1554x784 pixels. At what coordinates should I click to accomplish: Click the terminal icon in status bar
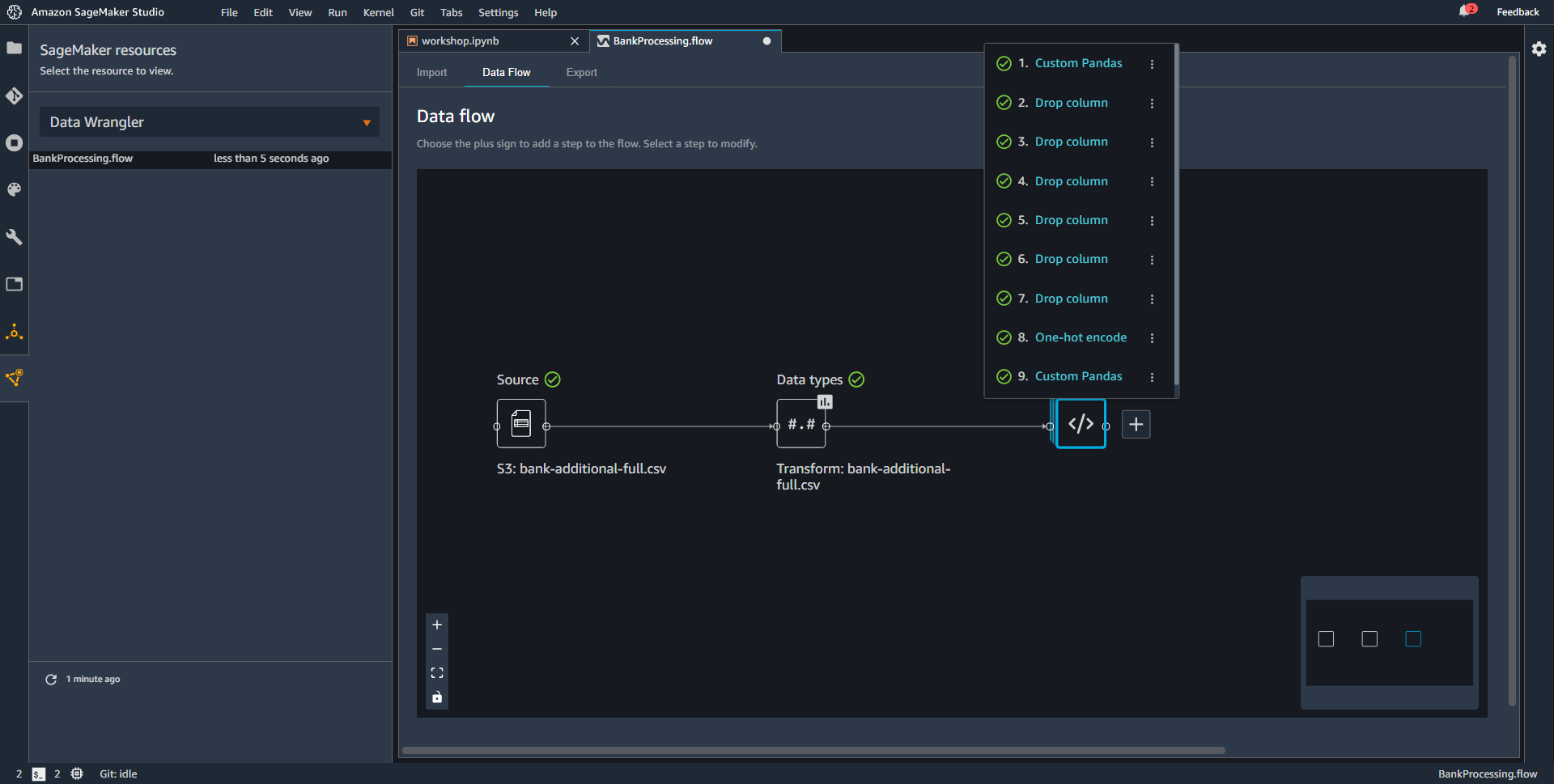pyautogui.click(x=39, y=774)
